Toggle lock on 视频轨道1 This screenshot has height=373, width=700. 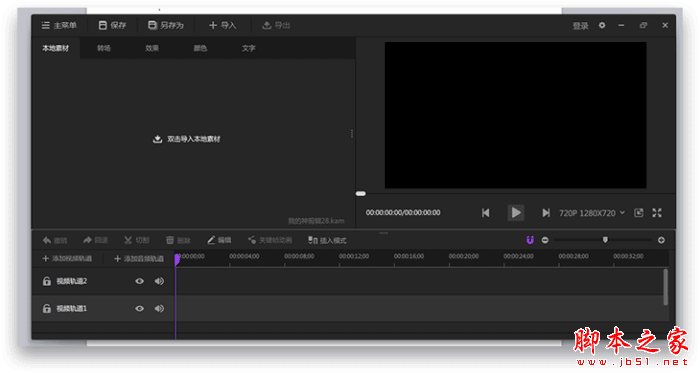(46, 308)
